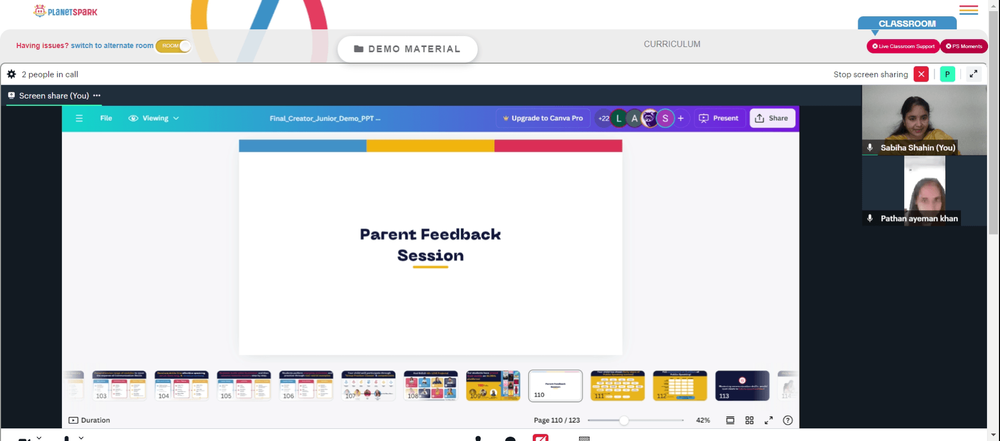Click the PlanetSpark logo

pos(66,11)
